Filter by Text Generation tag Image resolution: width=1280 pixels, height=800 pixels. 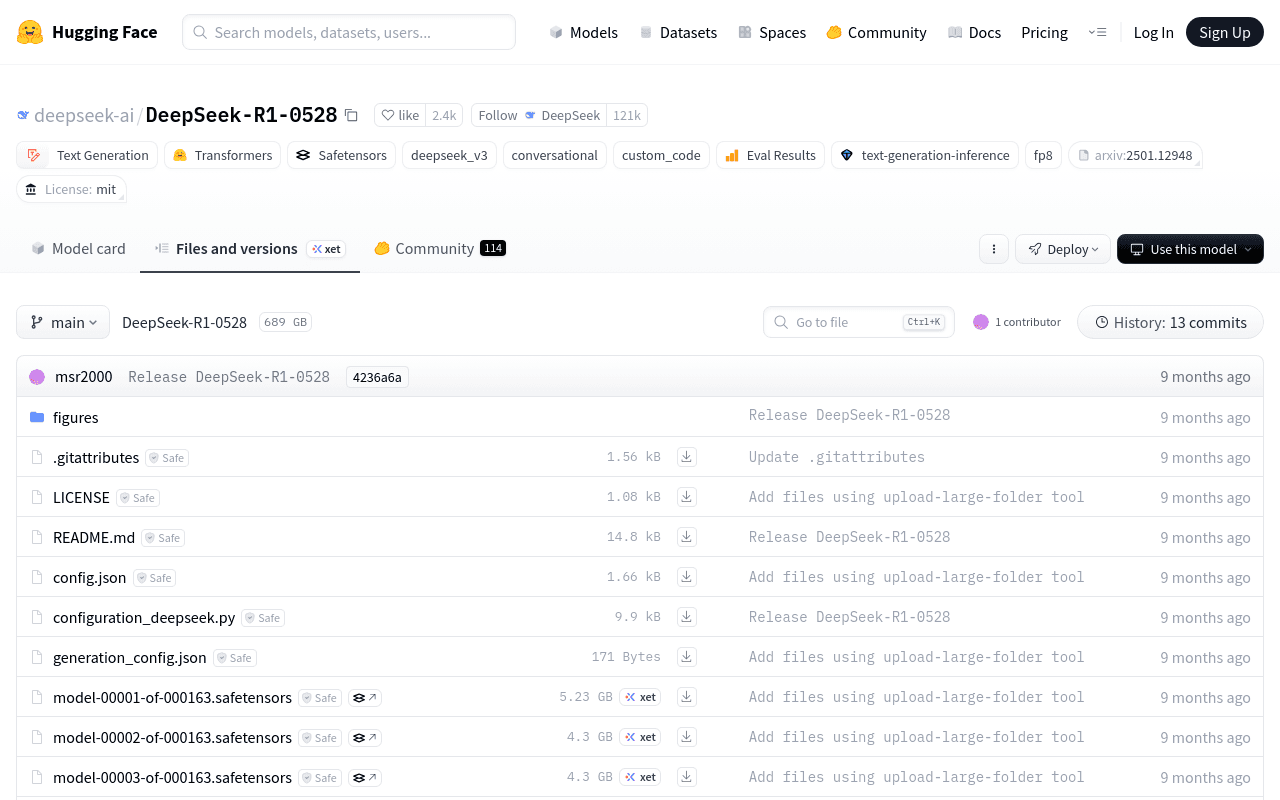(x=87, y=155)
